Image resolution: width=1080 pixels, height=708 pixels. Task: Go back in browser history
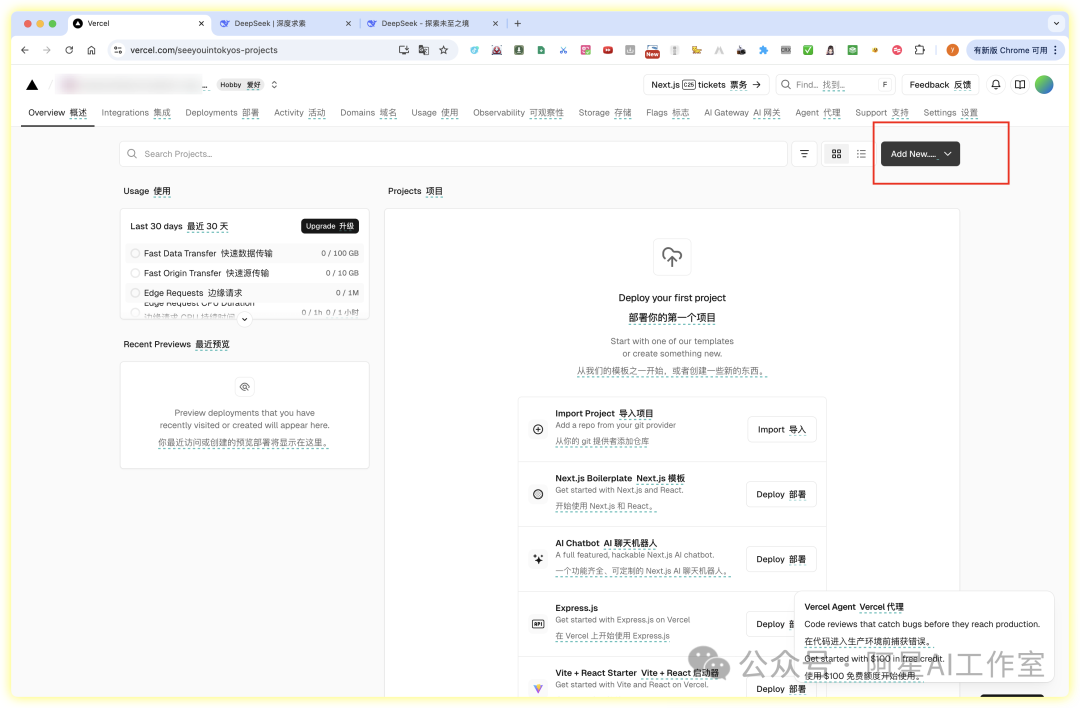25,50
